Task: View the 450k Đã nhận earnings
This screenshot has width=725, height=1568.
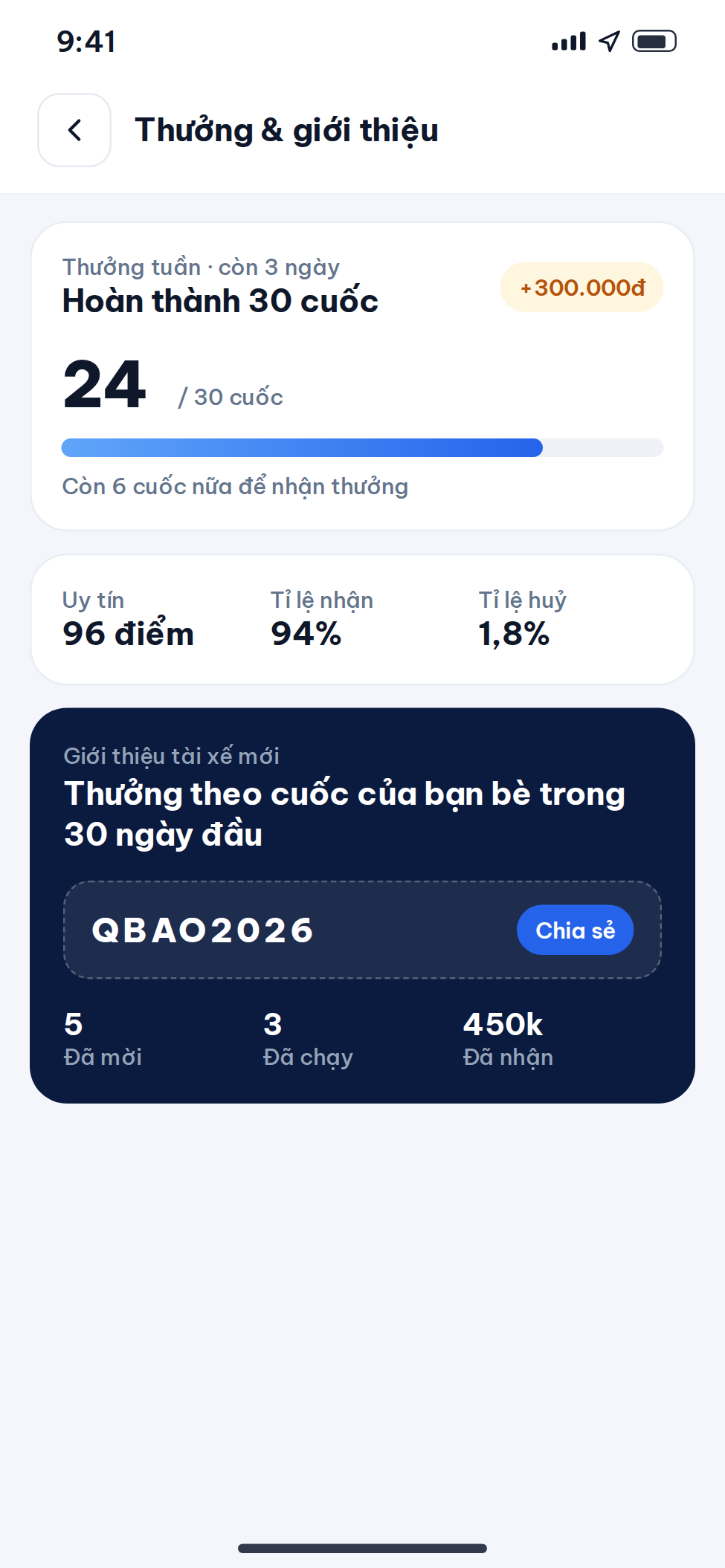Action: coord(508,1039)
